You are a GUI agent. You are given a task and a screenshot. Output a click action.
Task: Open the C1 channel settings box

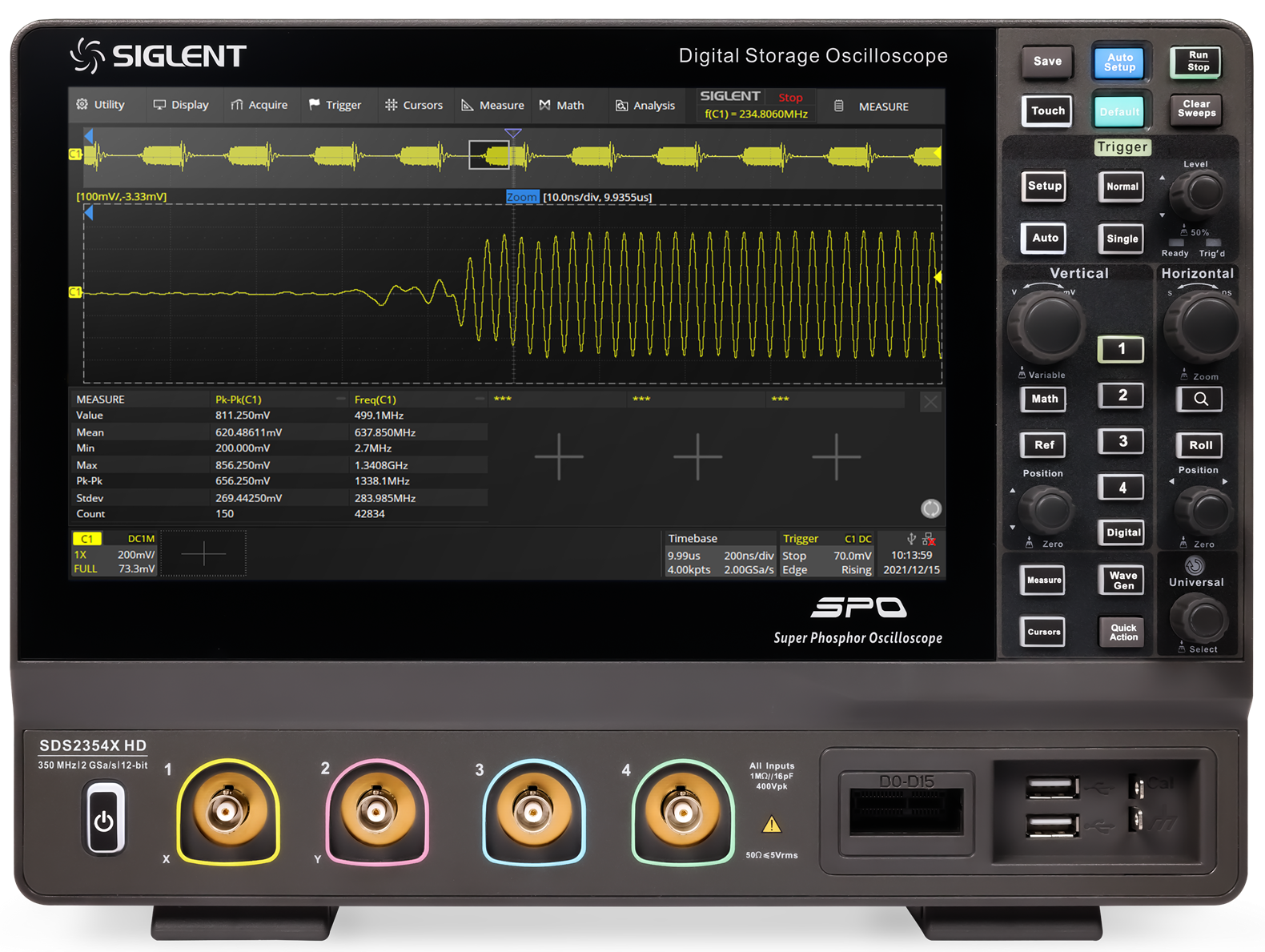tap(114, 553)
